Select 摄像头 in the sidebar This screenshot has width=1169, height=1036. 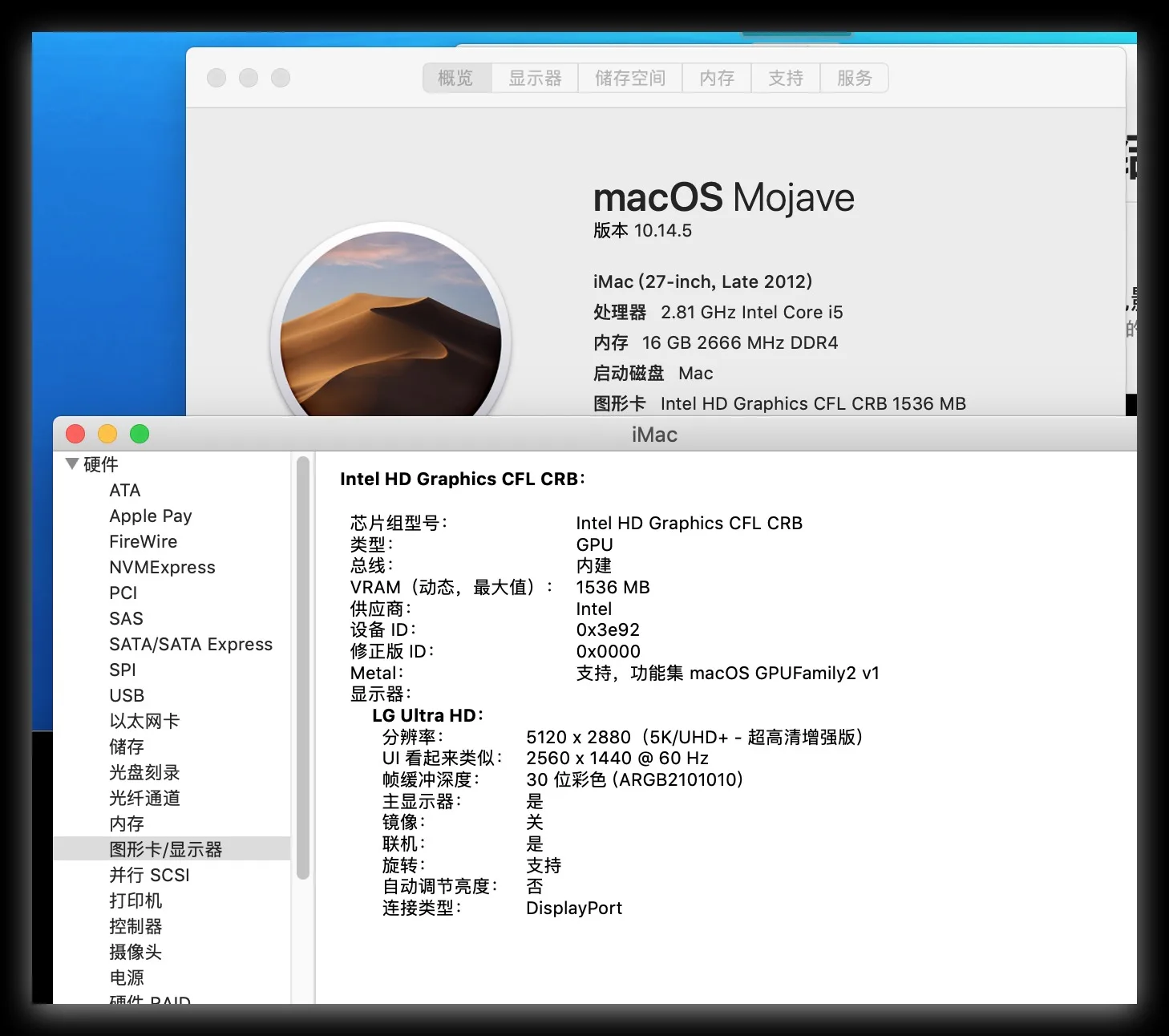click(x=136, y=952)
